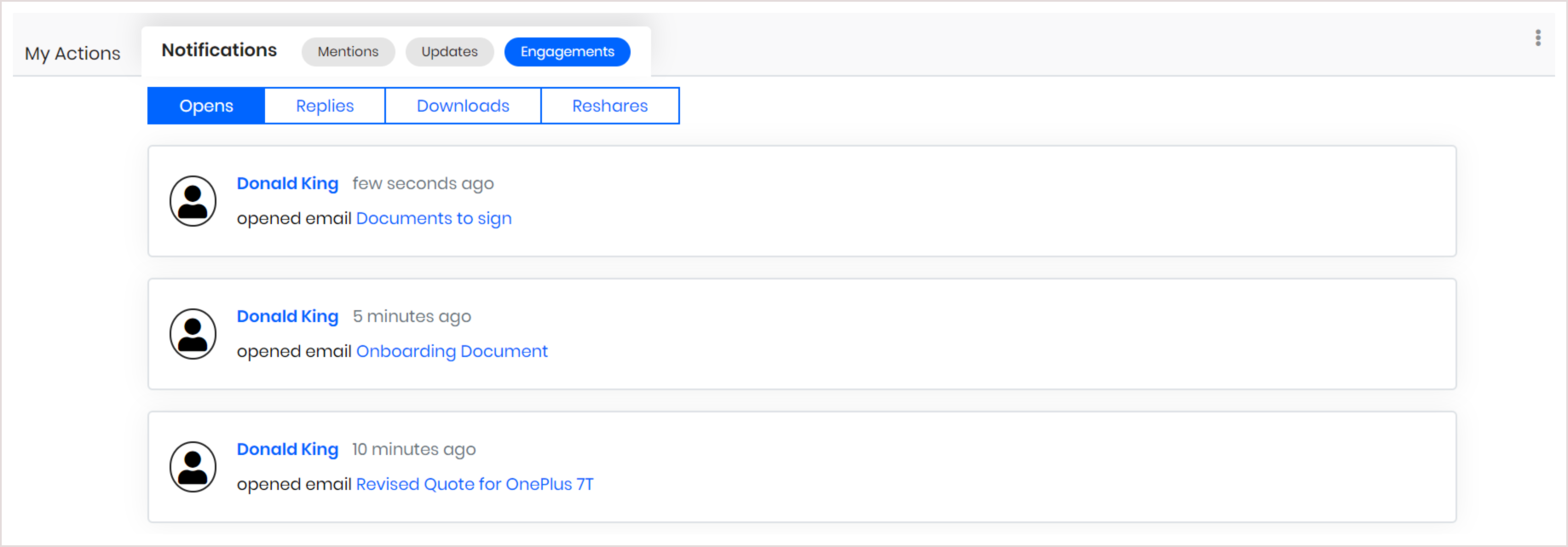Click Donald King name in 5 minutes ago notification
The width and height of the screenshot is (1568, 547).
click(x=287, y=317)
